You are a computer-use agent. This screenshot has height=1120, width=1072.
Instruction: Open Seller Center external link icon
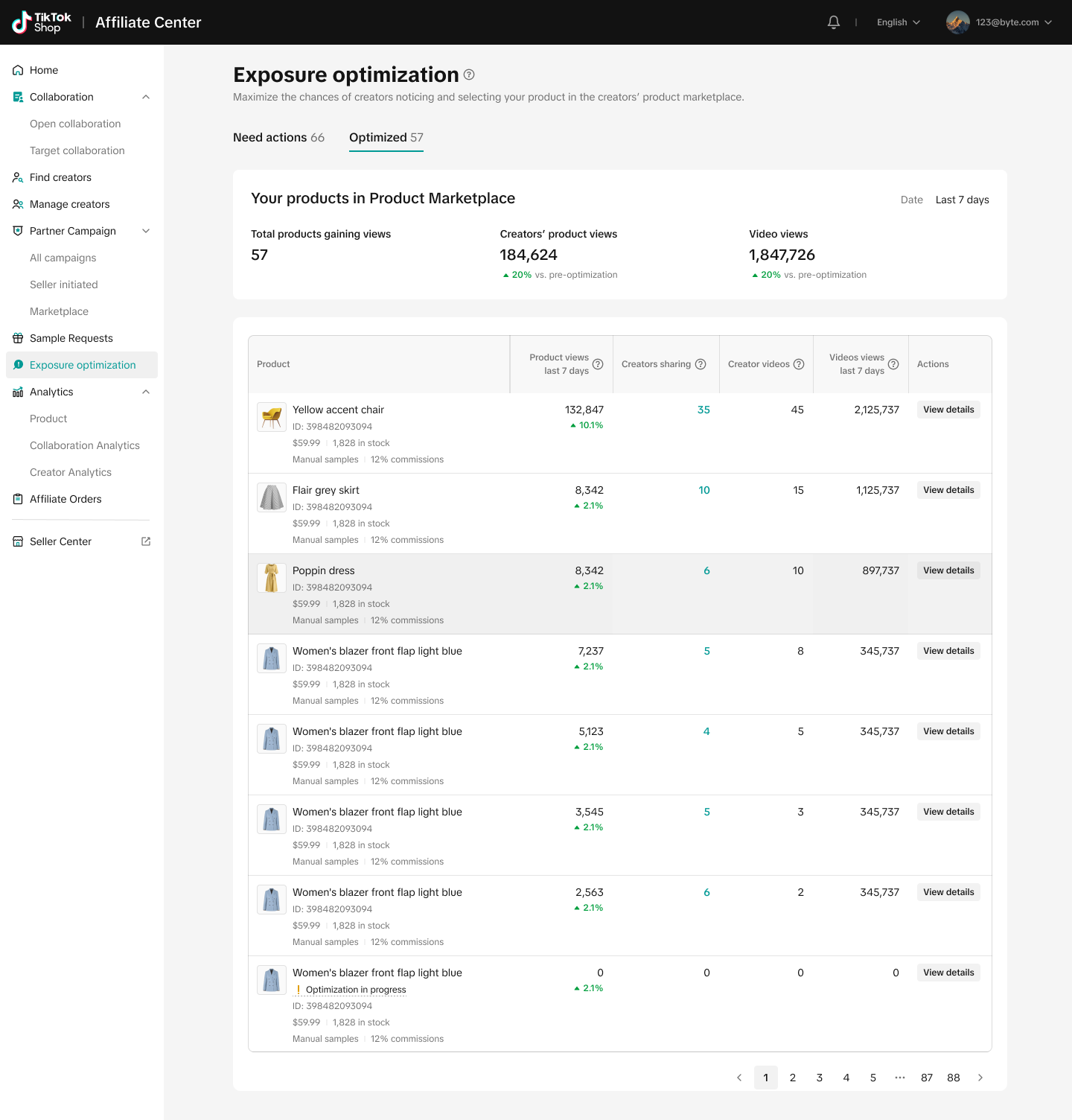click(146, 541)
